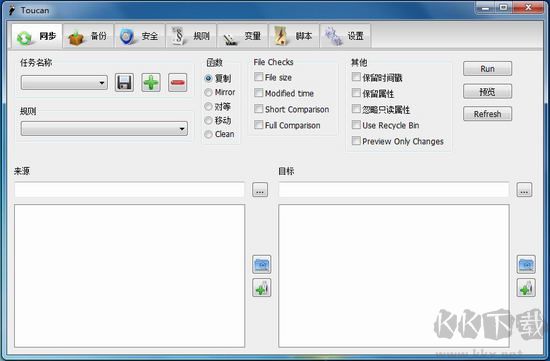Open the 设置 settings tab
Image resolution: width=550 pixels, height=361 pixels.
tap(345, 36)
